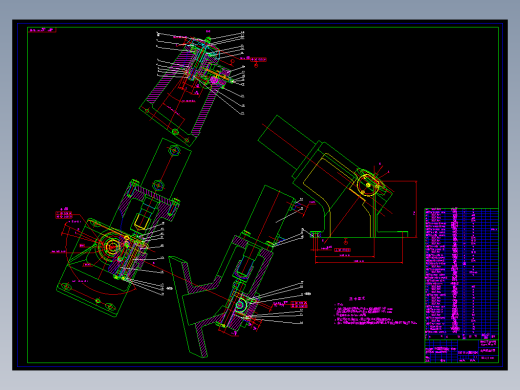The height and width of the screenshot is (390, 520).
Task: Click the small magenta label in the drawing's top-left corner
Action: pos(42,30)
